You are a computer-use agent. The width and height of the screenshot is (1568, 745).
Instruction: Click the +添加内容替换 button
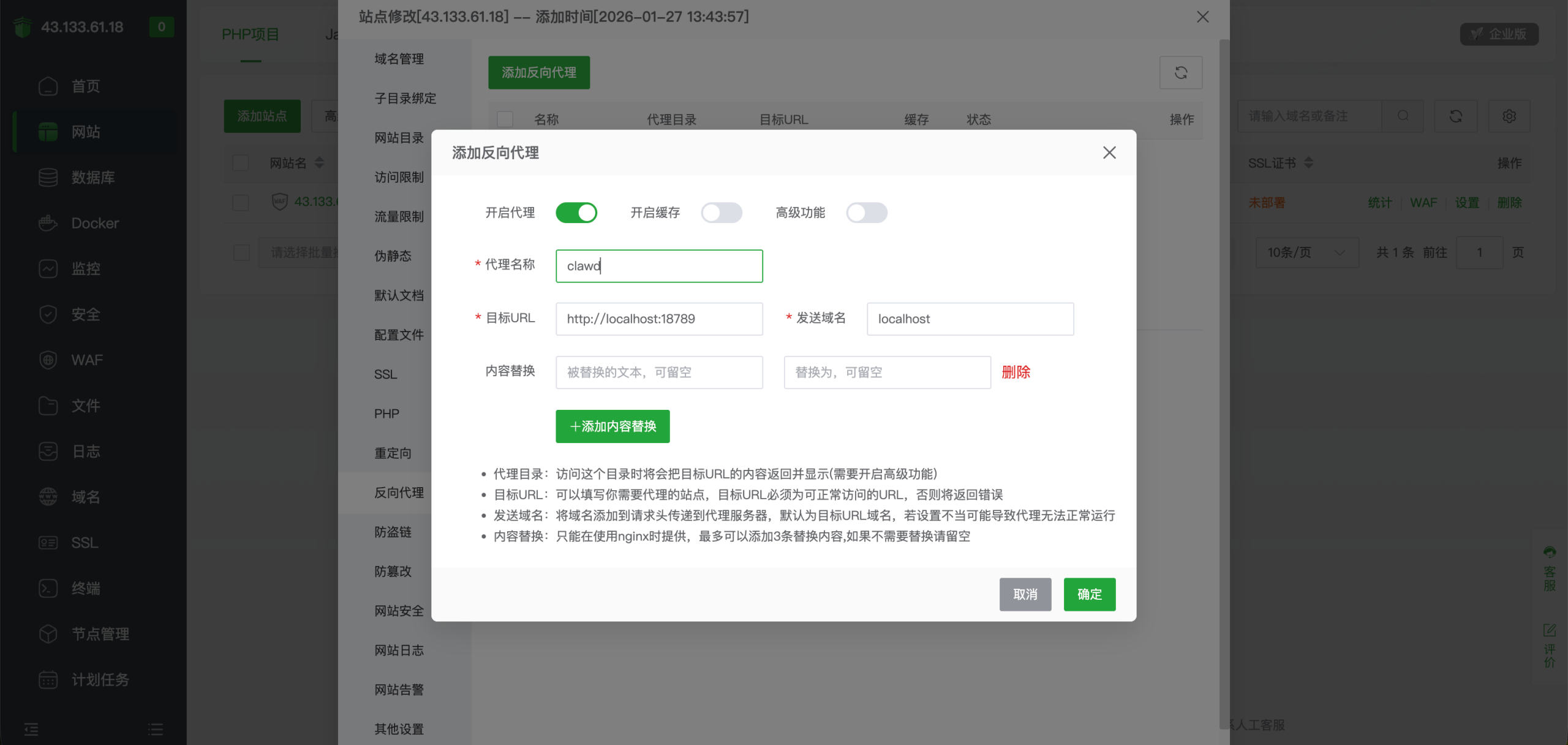[612, 426]
